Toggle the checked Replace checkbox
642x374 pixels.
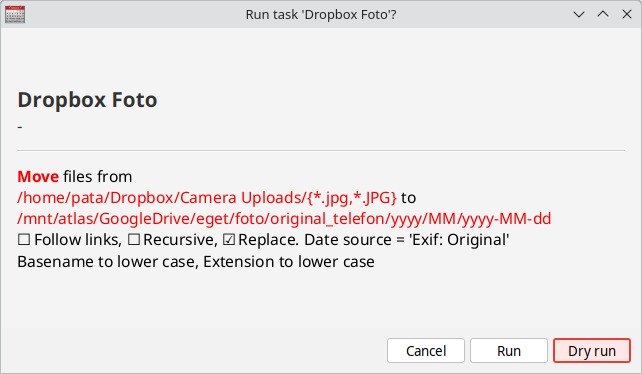click(229, 240)
